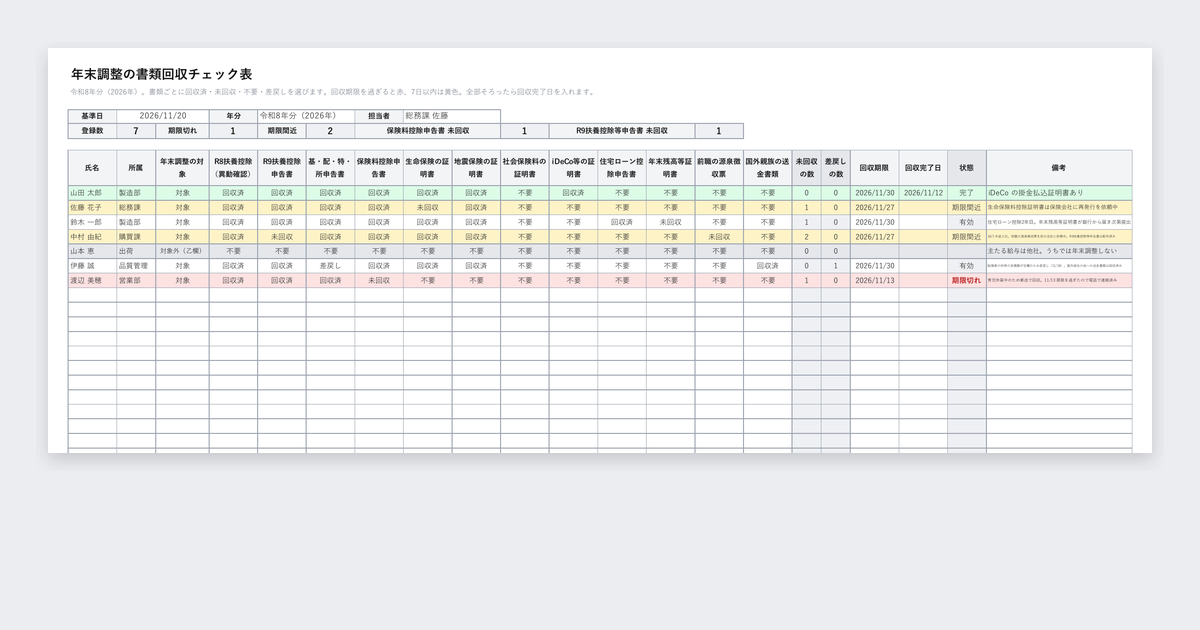Screen dimensions: 1200x630
Task: Click the red 期限切れ status for 渡辺 美穂
Action: click(966, 281)
